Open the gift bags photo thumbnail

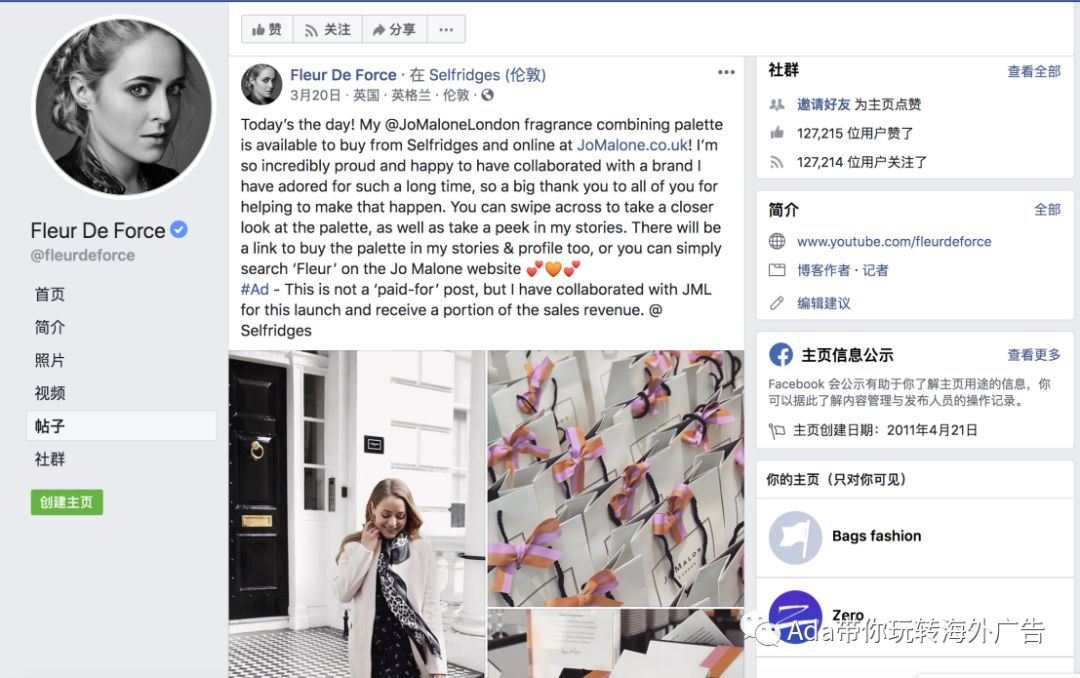coord(616,478)
